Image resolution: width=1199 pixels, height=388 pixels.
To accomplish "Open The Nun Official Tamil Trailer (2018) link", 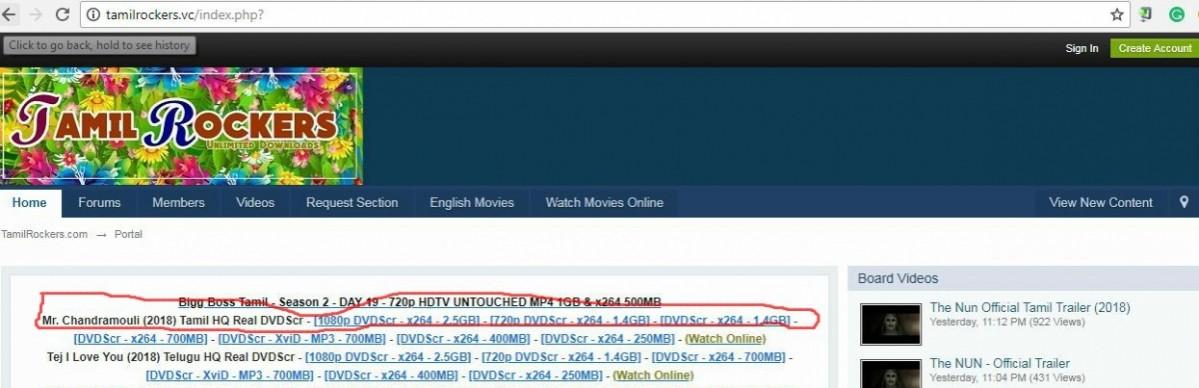I will pos(1030,308).
